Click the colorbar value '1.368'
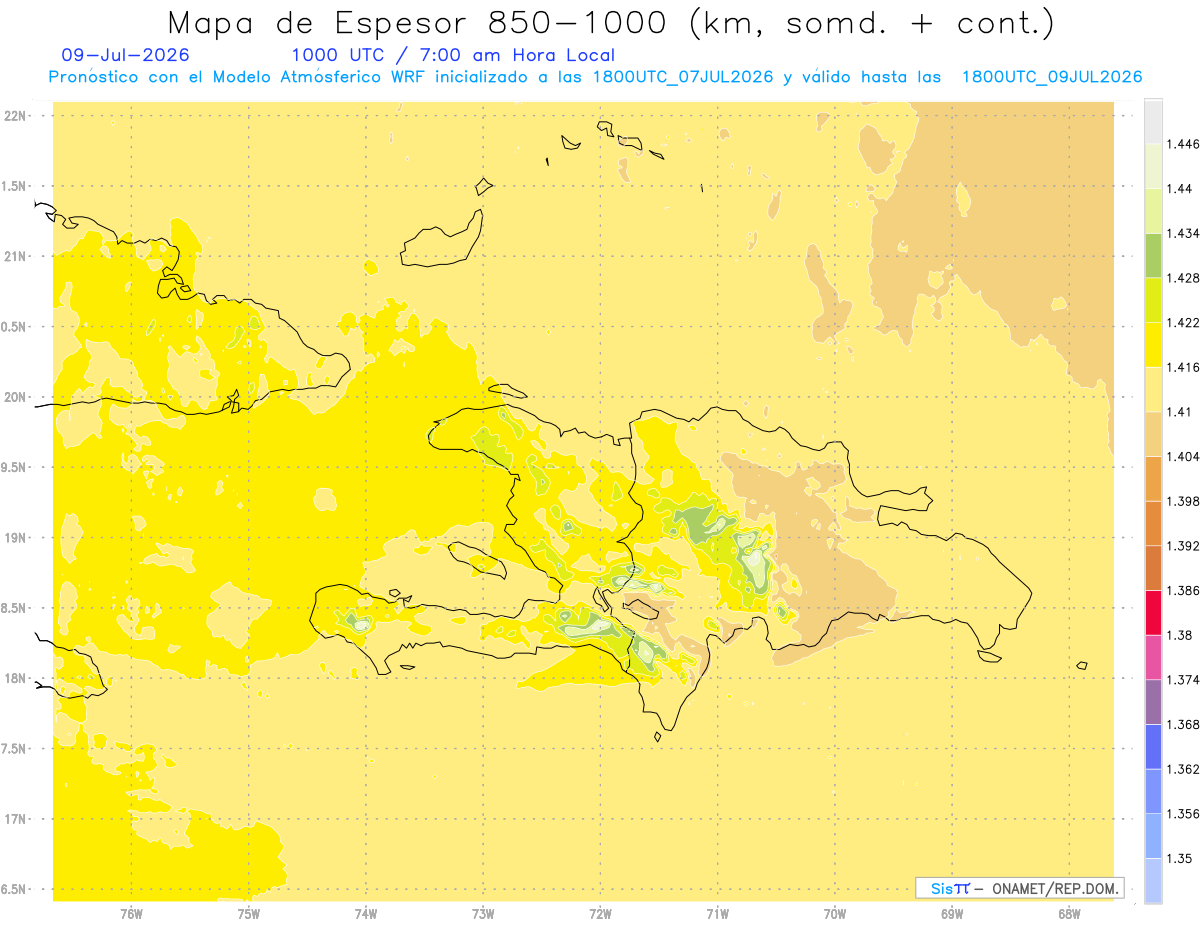 [1183, 724]
